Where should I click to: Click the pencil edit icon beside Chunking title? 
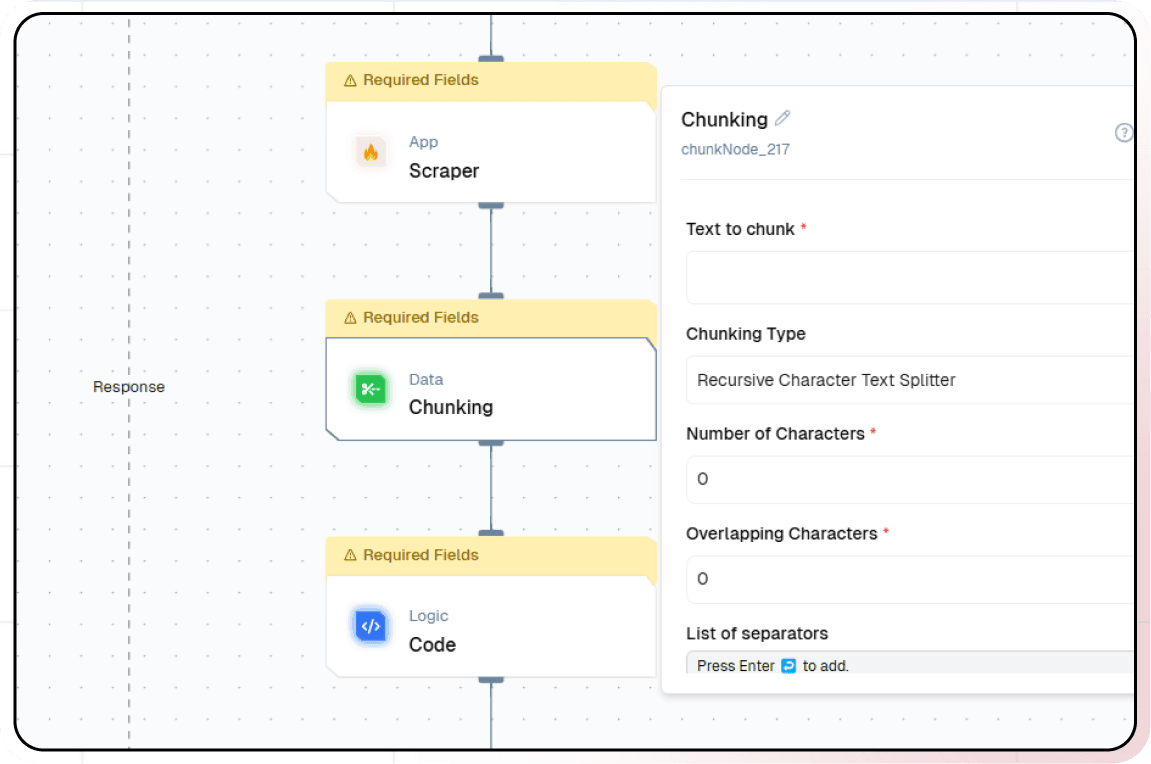point(782,118)
